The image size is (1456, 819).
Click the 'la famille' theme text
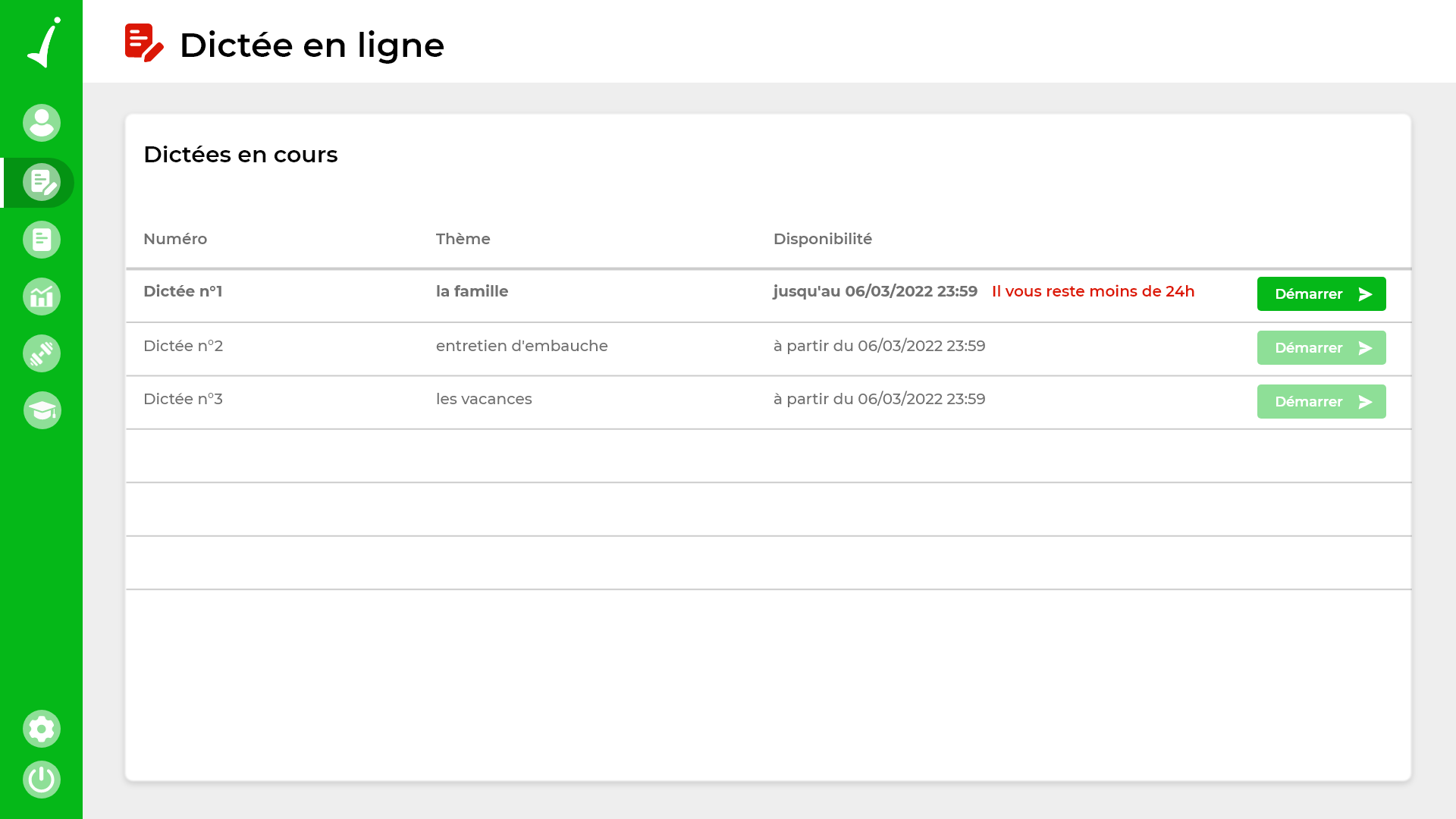pos(472,291)
